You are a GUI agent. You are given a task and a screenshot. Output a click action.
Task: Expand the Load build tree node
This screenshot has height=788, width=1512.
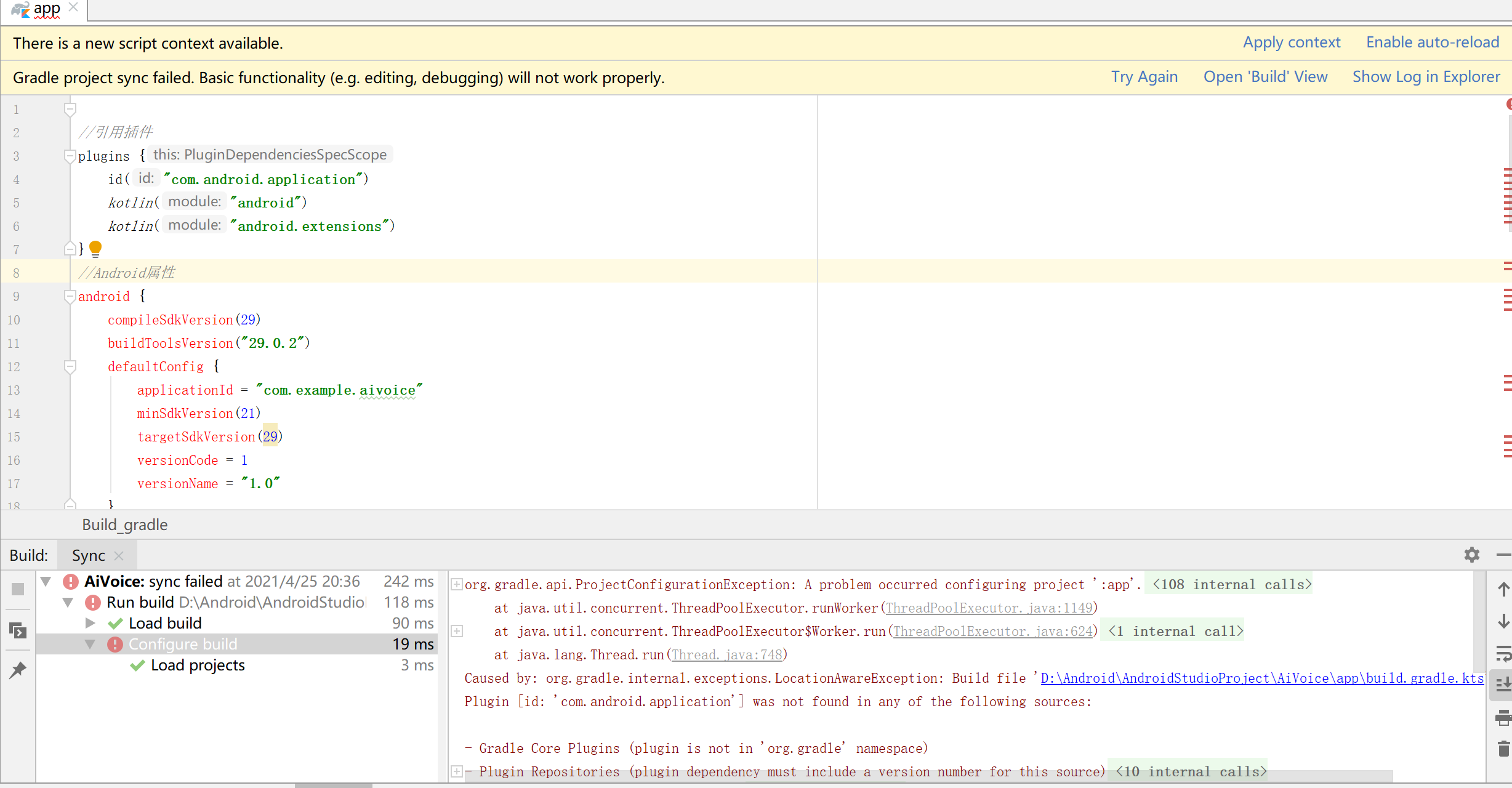pyautogui.click(x=90, y=623)
